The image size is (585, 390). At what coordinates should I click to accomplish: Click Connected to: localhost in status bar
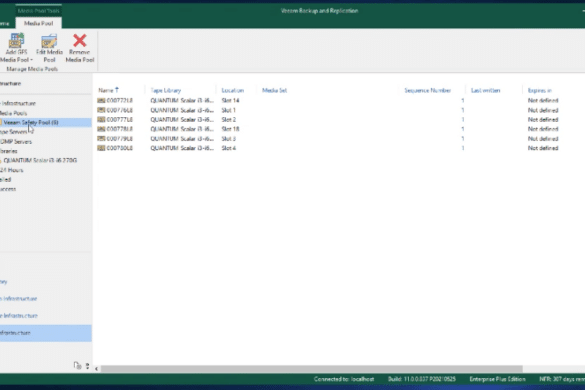pyautogui.click(x=344, y=379)
